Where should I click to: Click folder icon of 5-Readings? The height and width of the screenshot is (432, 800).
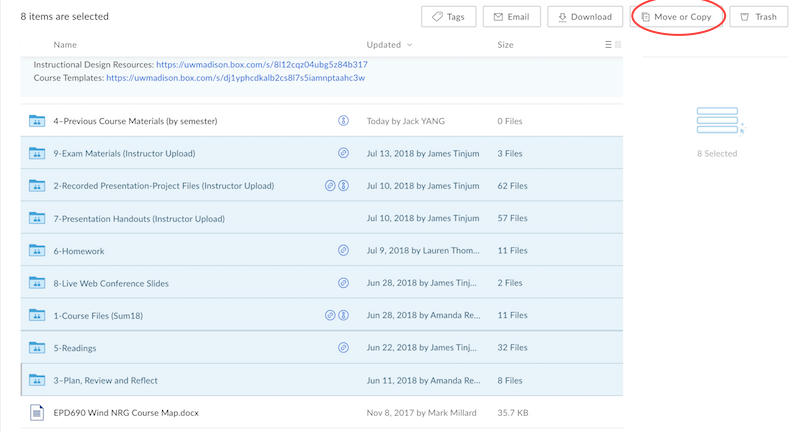coord(37,348)
